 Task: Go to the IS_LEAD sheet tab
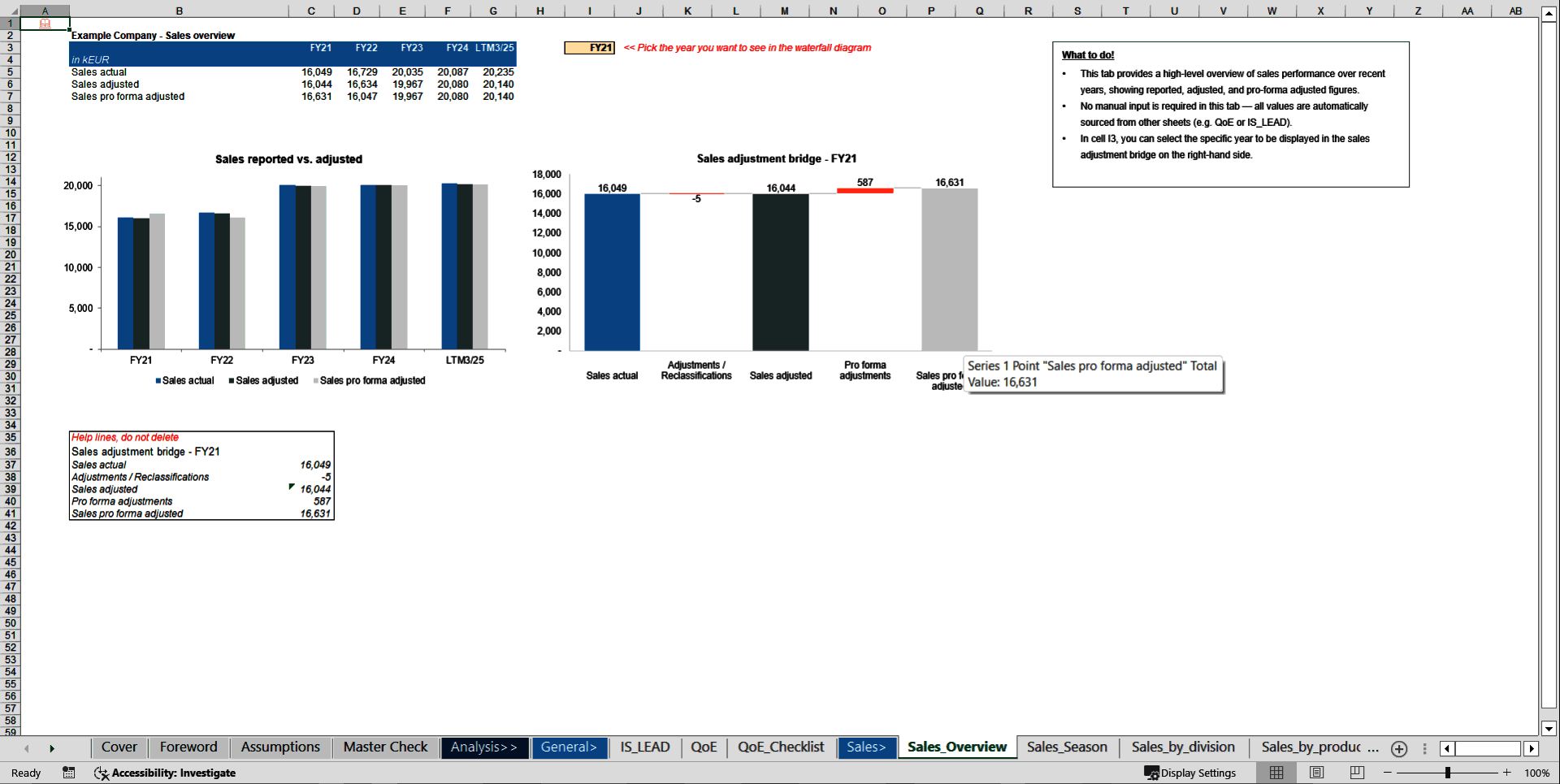tap(643, 747)
